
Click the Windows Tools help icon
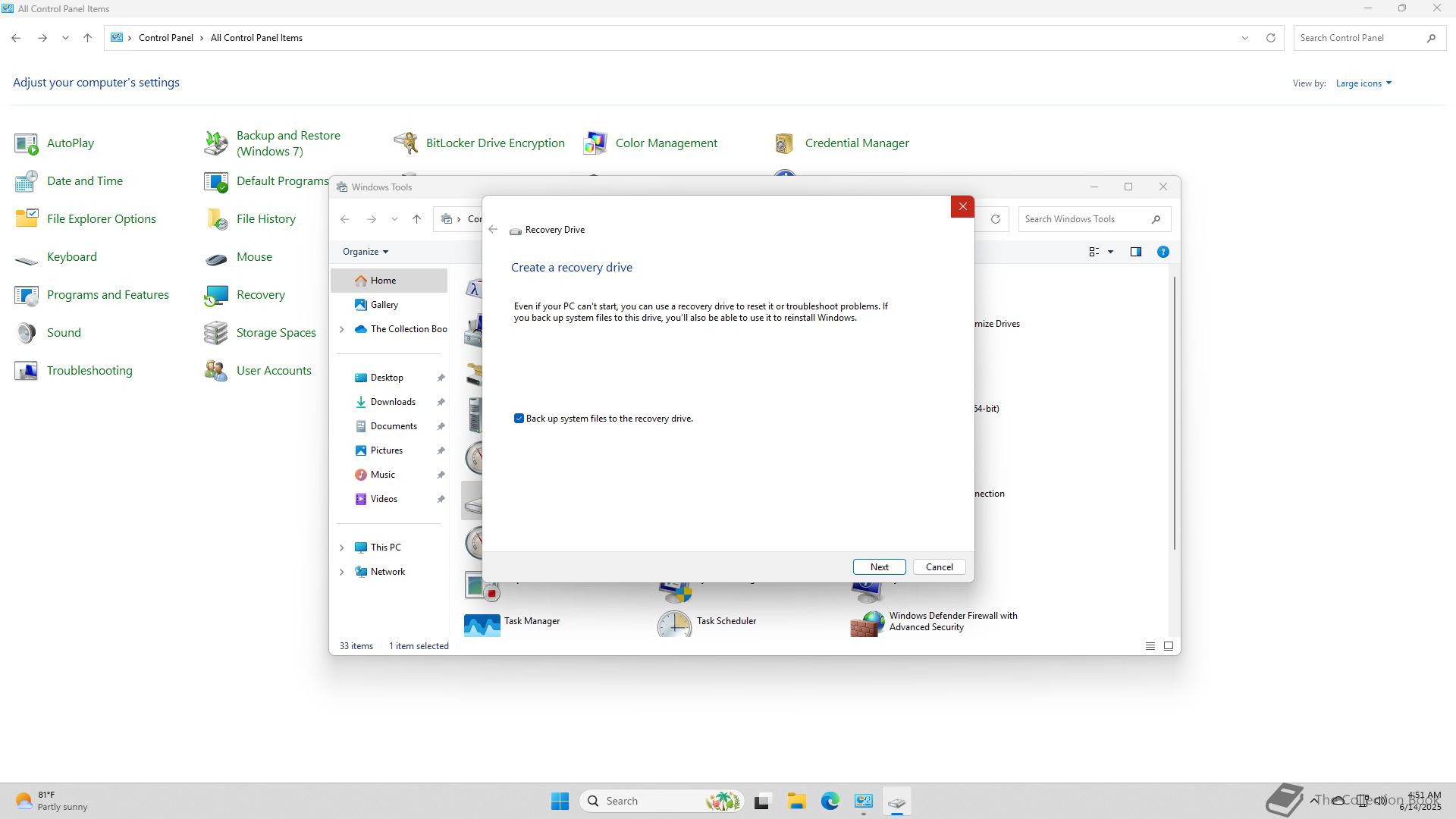coord(1163,252)
